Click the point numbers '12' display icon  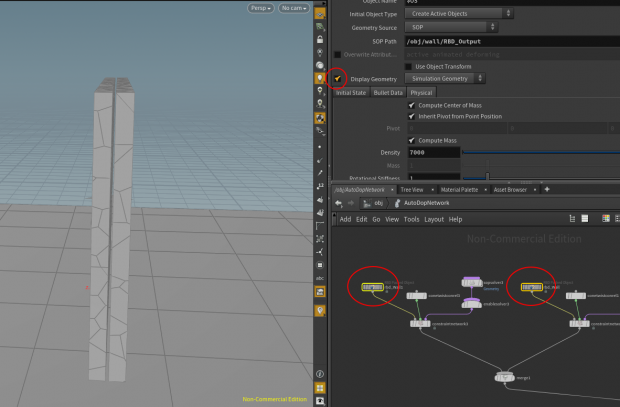320,186
